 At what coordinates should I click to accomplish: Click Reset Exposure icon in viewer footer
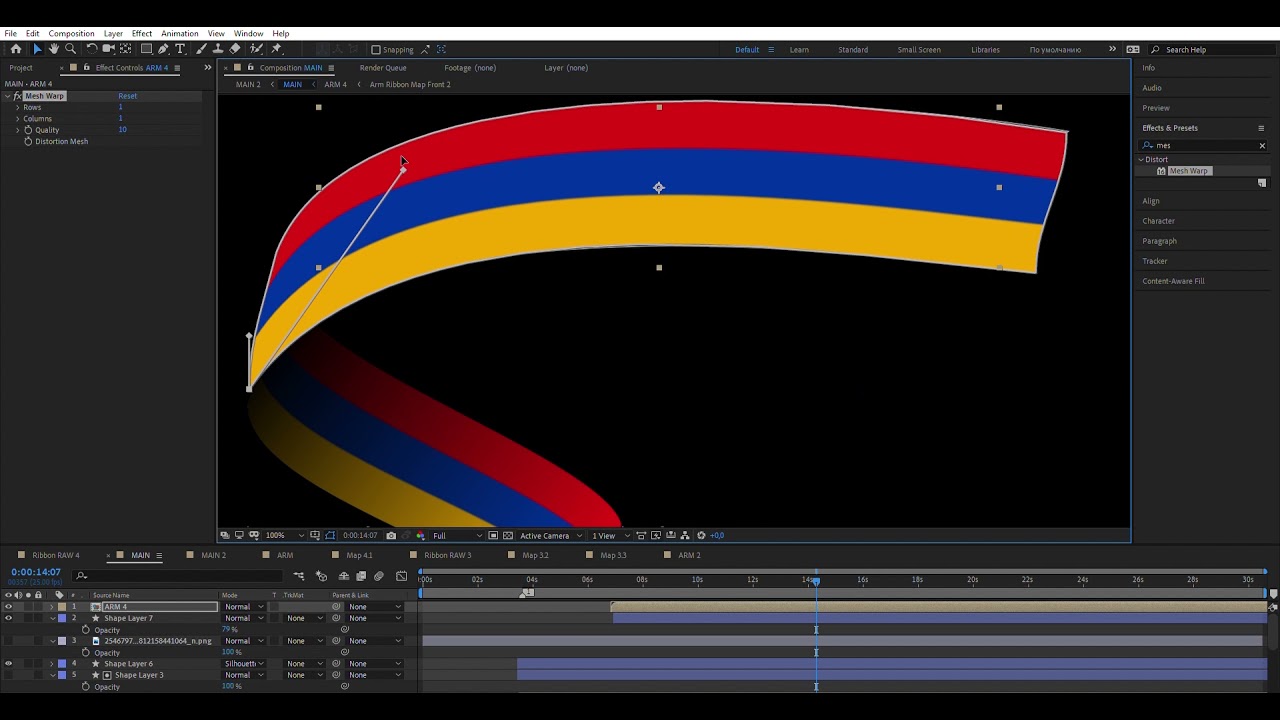coord(701,536)
